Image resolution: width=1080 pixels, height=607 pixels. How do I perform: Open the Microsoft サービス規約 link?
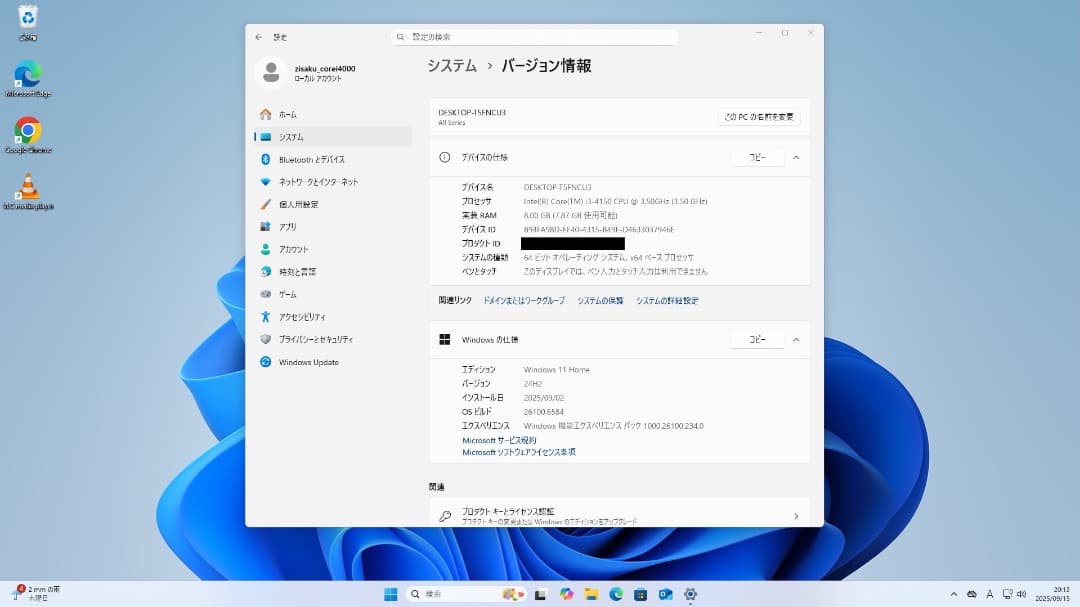tap(499, 440)
